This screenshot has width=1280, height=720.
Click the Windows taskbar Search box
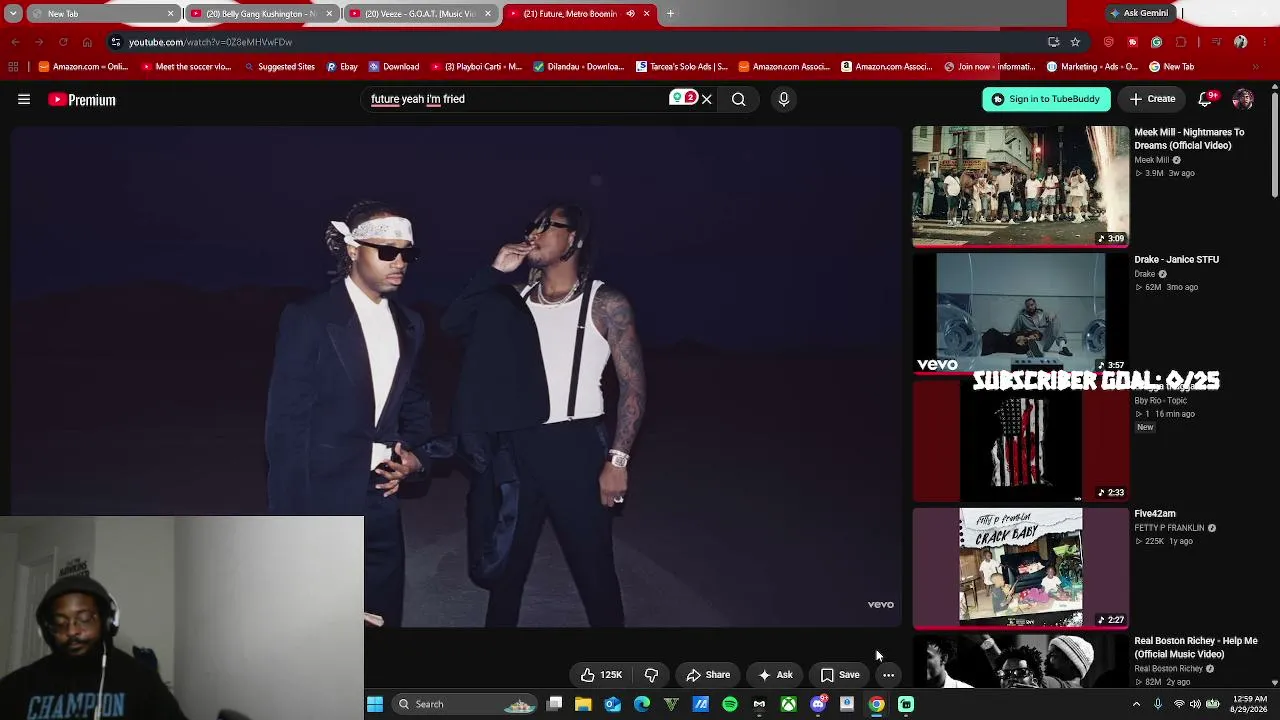click(465, 704)
